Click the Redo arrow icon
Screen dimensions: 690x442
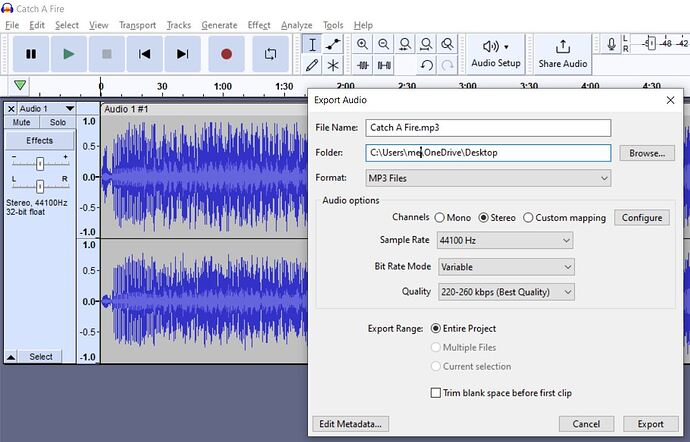[x=448, y=66]
